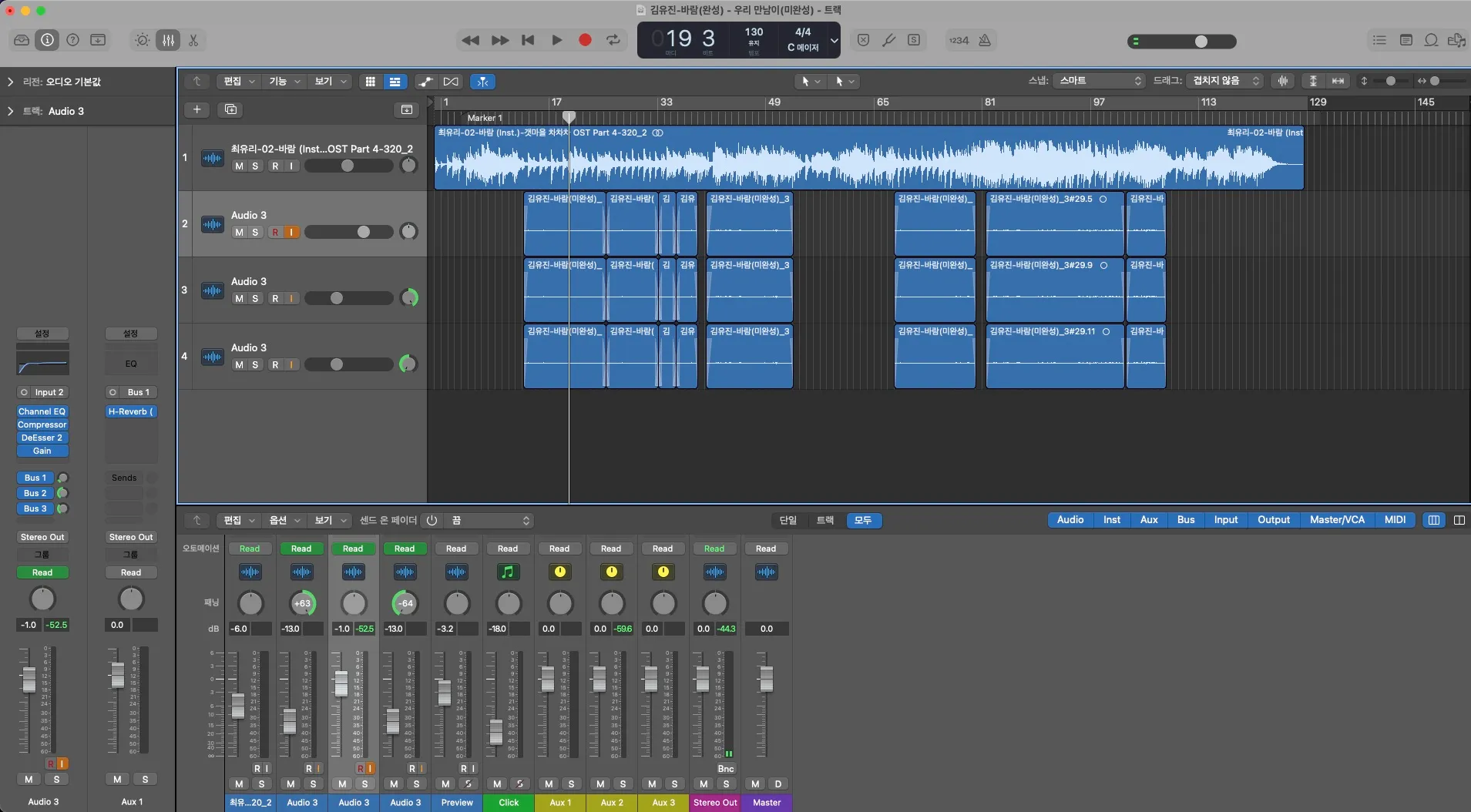
Task: Toggle the Automation show/hide icon
Action: click(425, 82)
